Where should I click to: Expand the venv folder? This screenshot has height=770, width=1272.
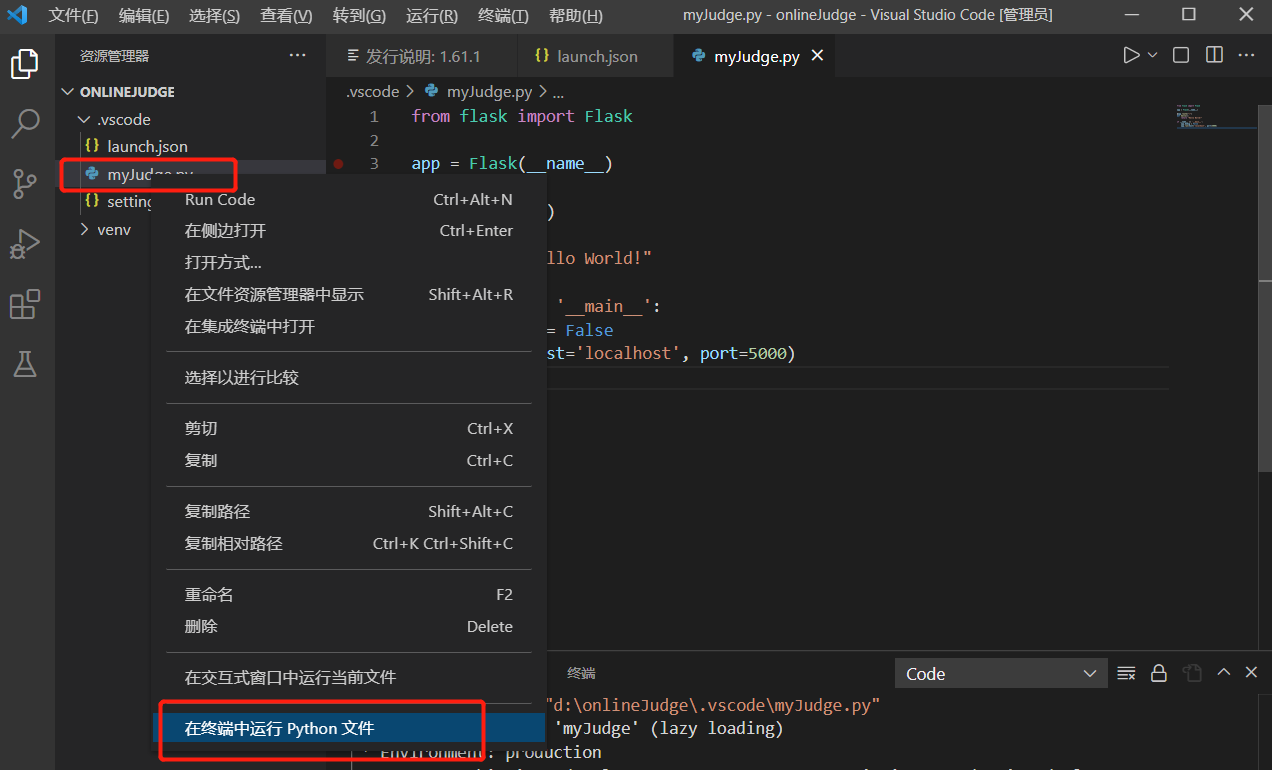(85, 229)
